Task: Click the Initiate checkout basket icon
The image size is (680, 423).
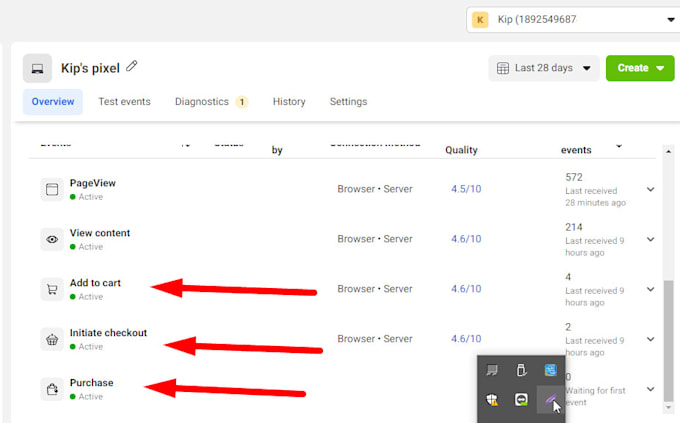Action: point(52,339)
